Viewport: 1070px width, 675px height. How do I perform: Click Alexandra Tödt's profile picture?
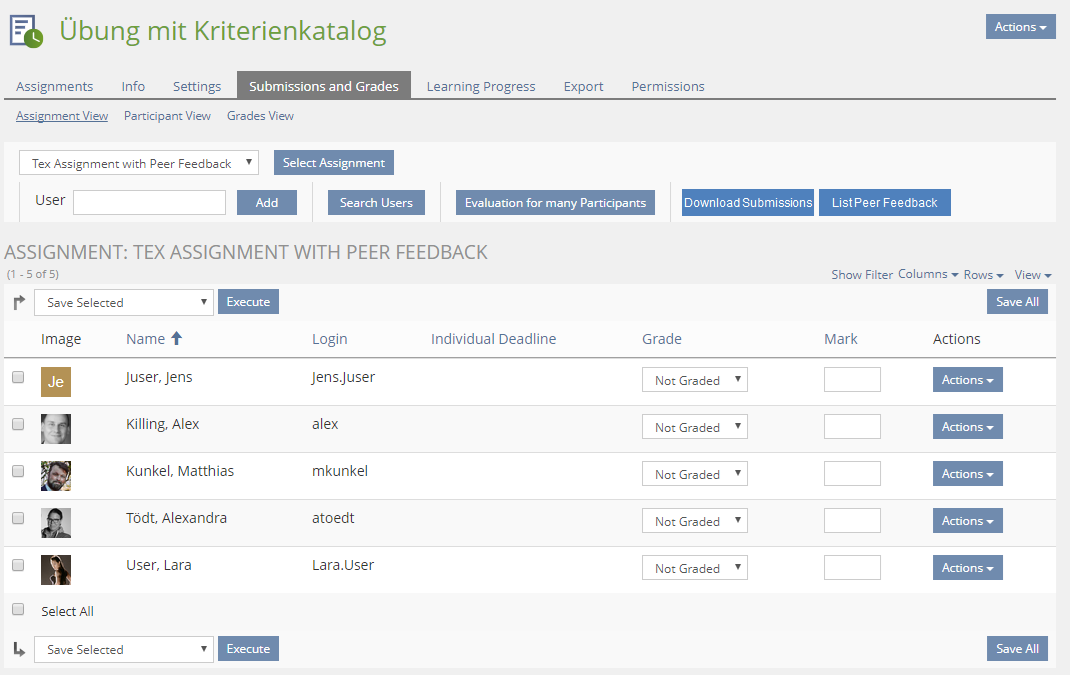click(x=56, y=522)
